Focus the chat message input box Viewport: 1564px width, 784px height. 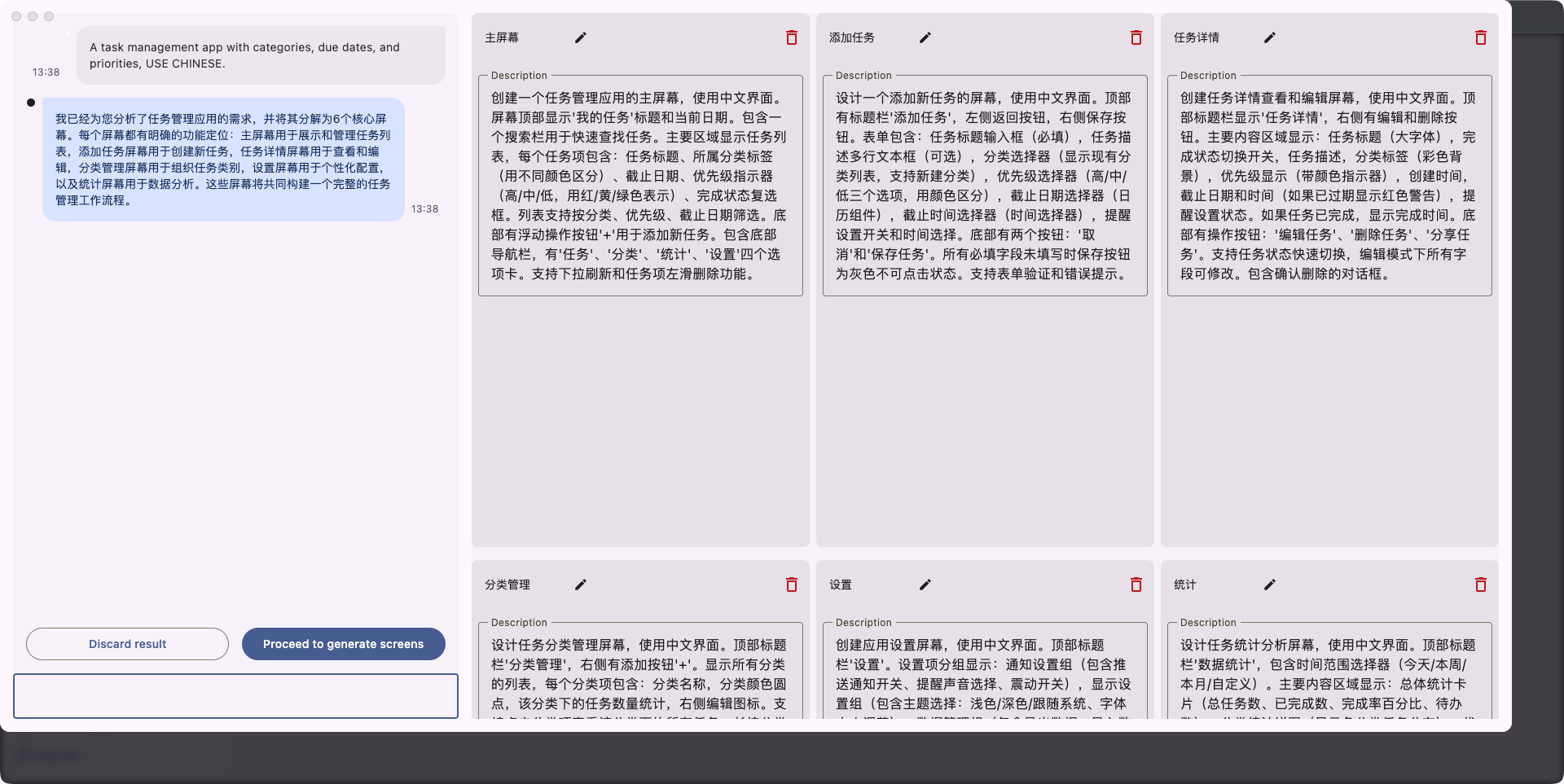coord(235,696)
